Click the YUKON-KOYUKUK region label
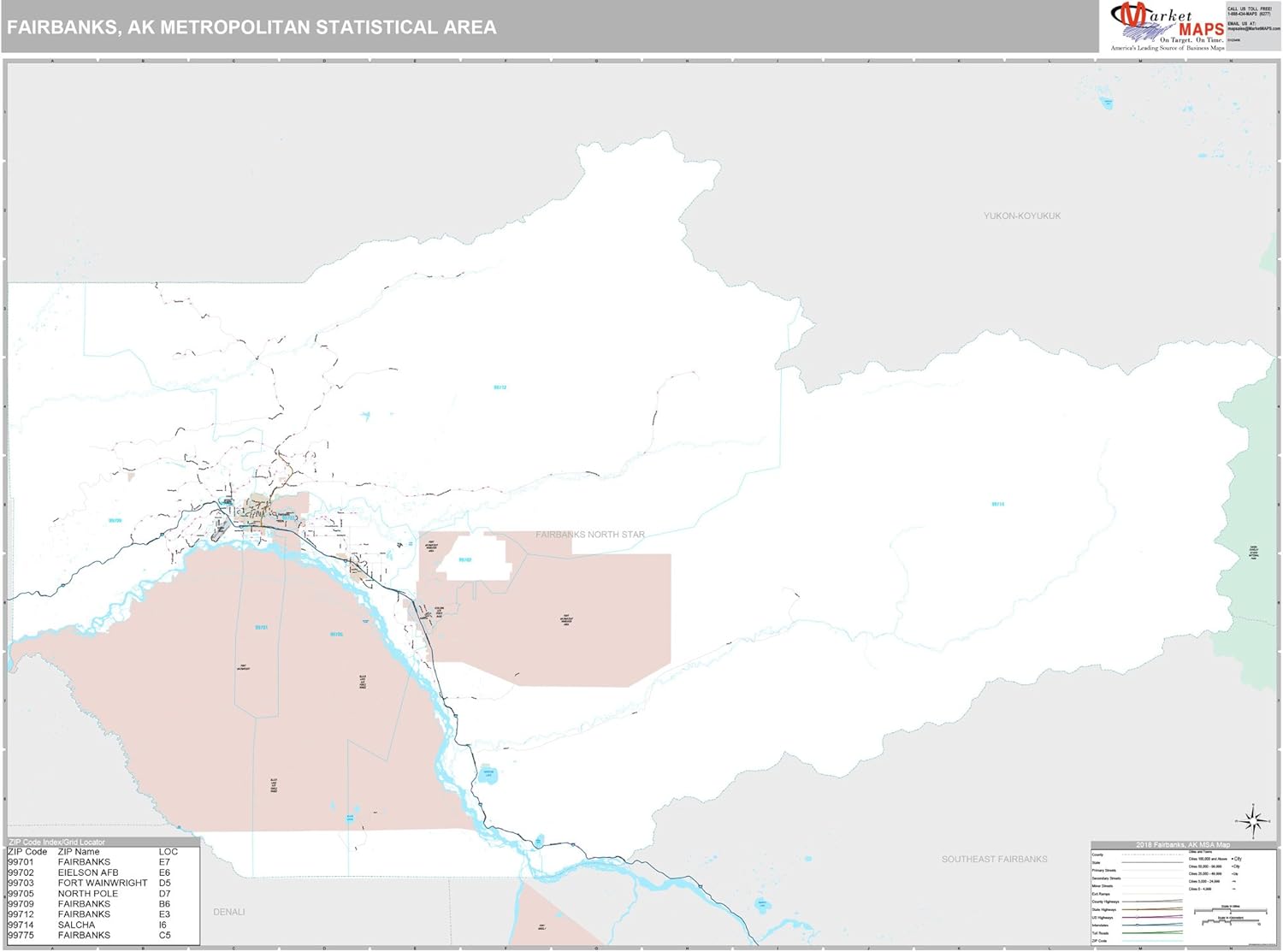Image resolution: width=1283 pixels, height=952 pixels. coord(1021,216)
